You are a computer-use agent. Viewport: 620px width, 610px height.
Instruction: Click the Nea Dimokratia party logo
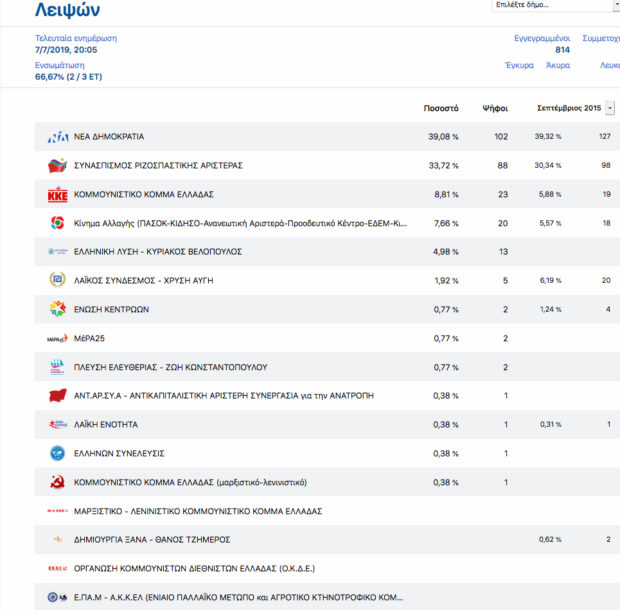(58, 137)
